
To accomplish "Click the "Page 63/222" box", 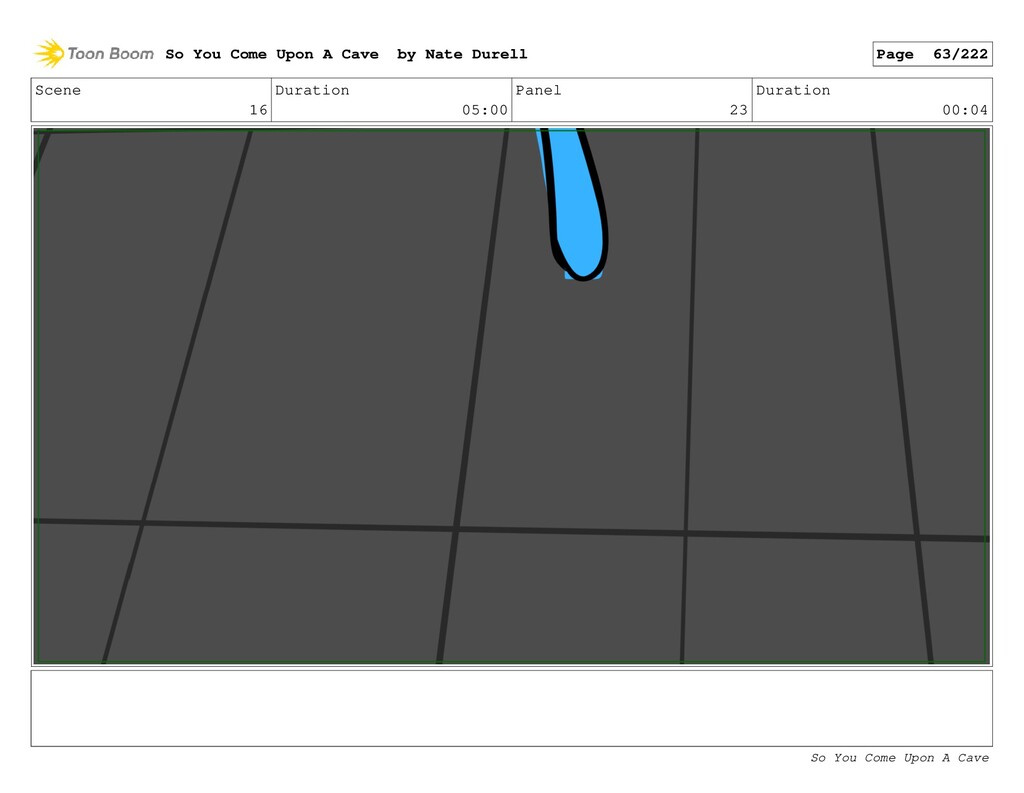I will (x=932, y=54).
